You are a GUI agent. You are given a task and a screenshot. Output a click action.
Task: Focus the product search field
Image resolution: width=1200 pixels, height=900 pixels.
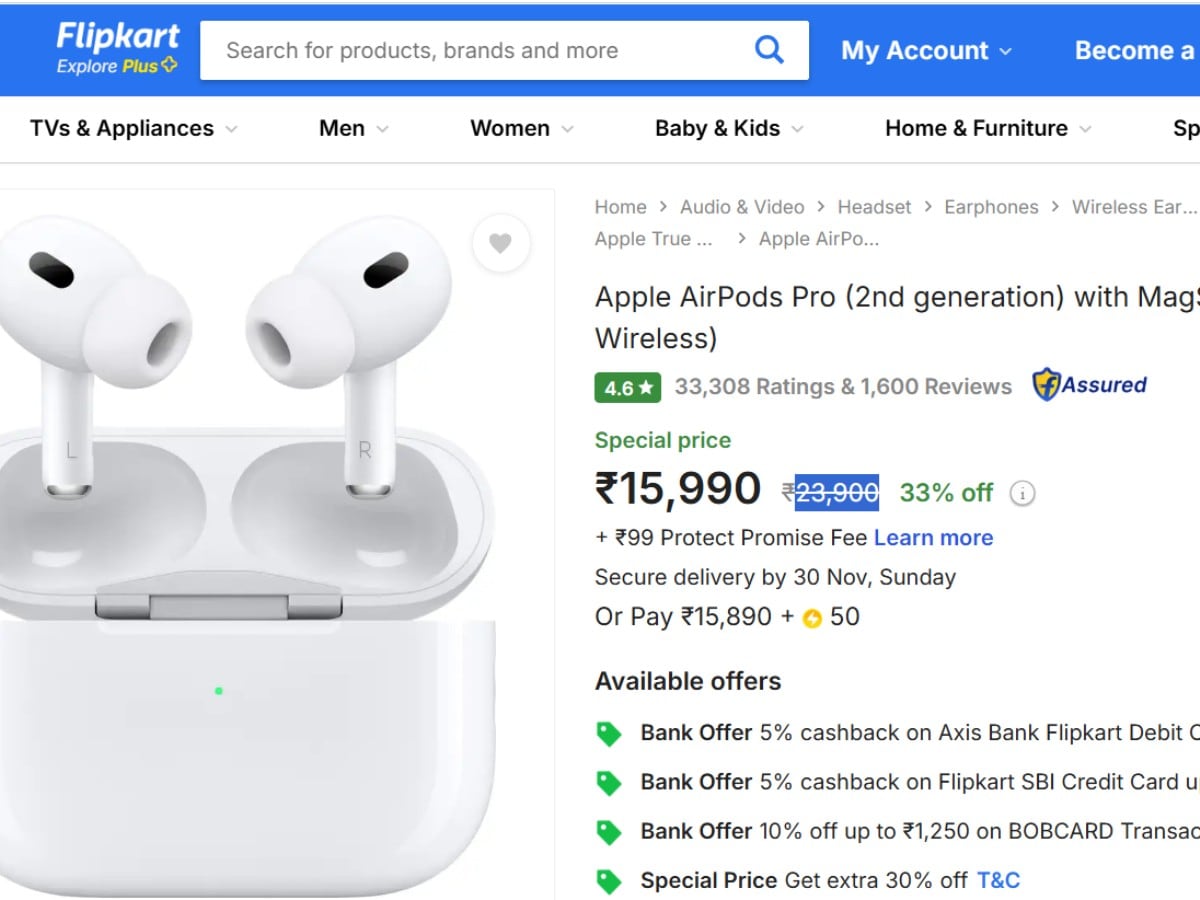coord(470,50)
